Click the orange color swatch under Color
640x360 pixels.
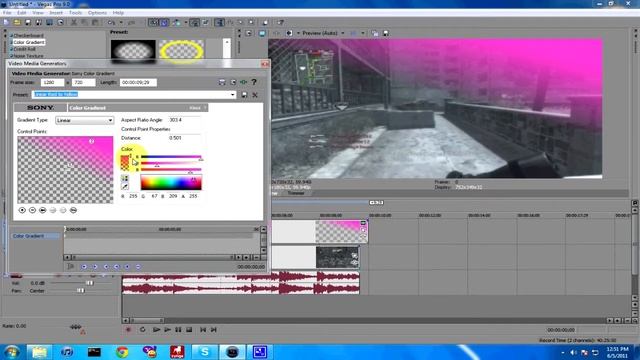coord(125,163)
